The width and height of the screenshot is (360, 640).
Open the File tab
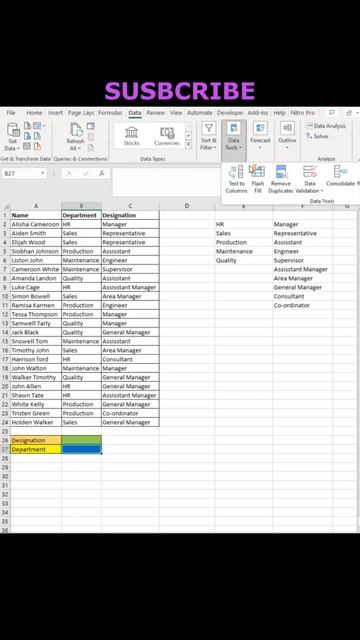click(x=11, y=113)
